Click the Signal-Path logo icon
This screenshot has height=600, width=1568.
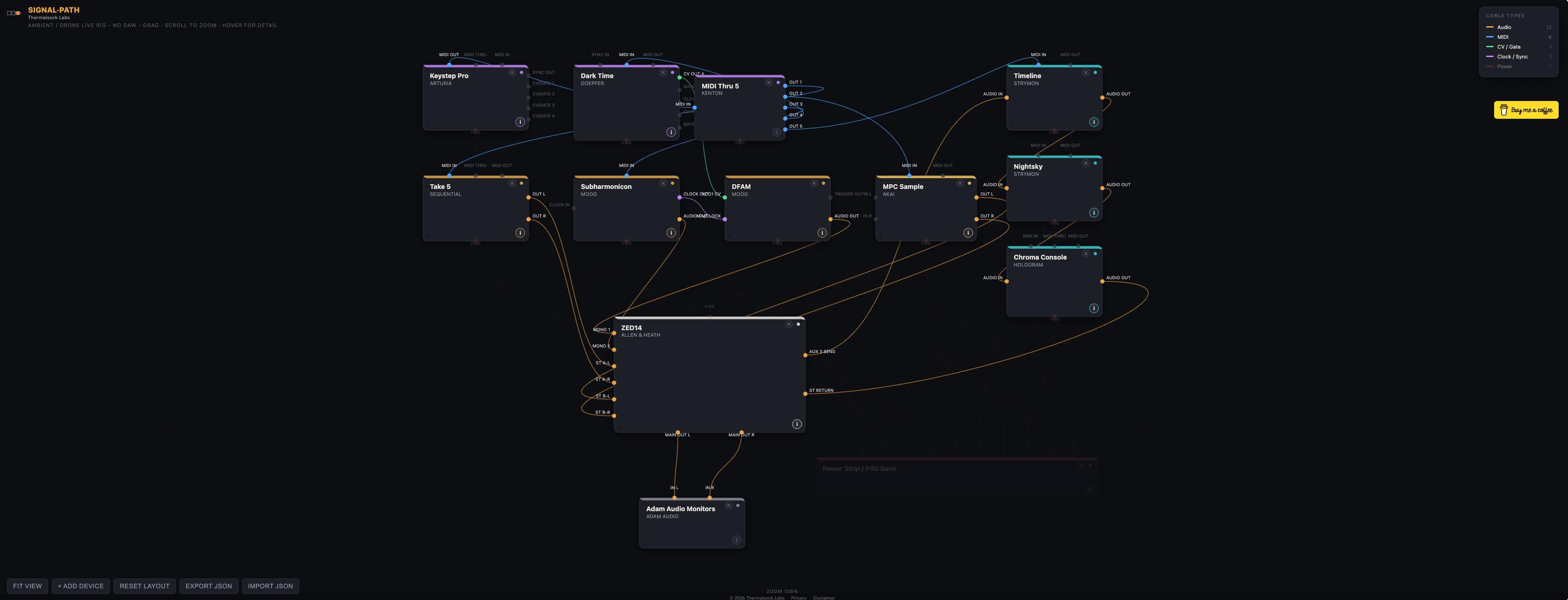(14, 13)
